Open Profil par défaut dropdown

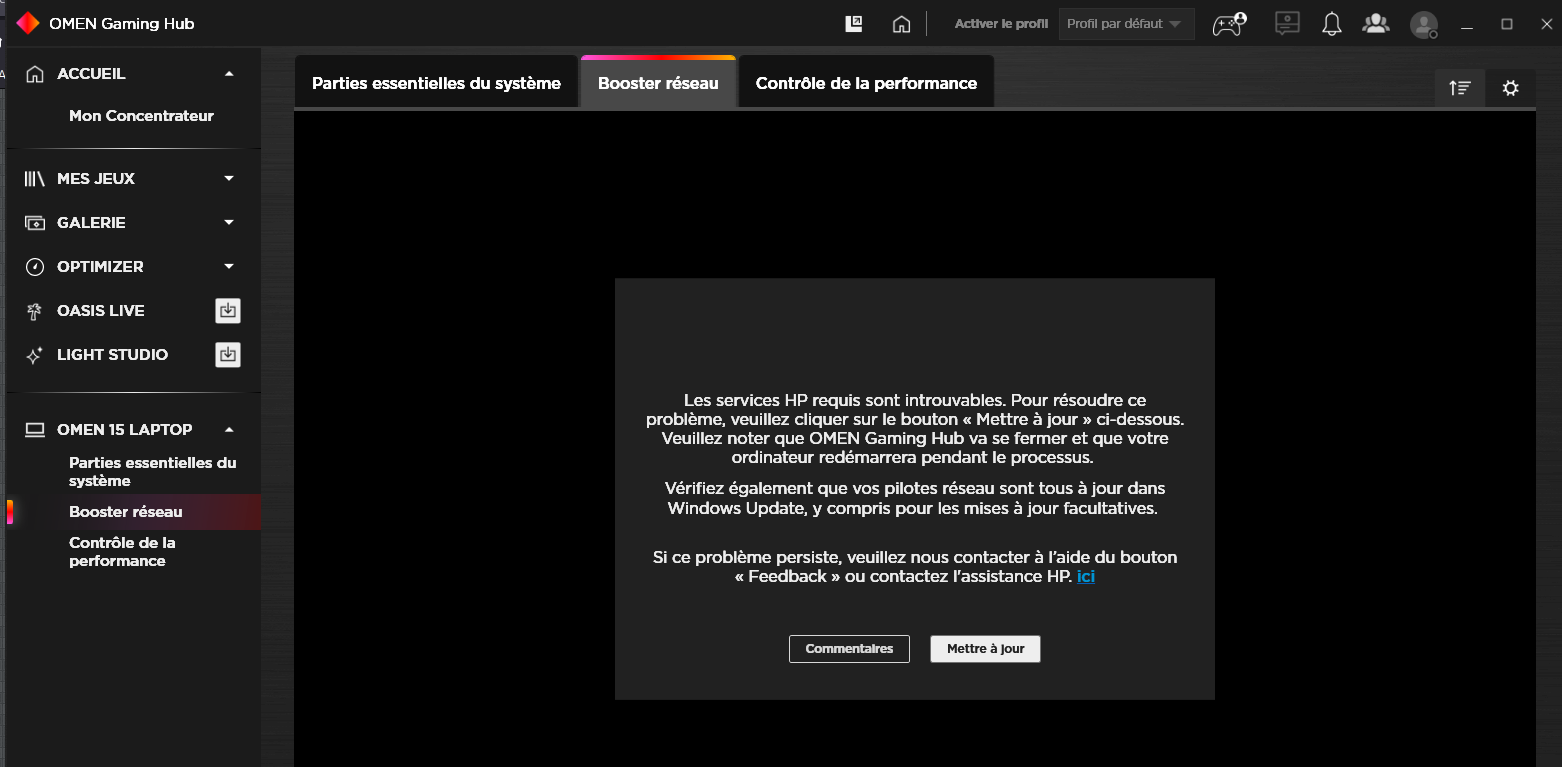coord(1126,24)
